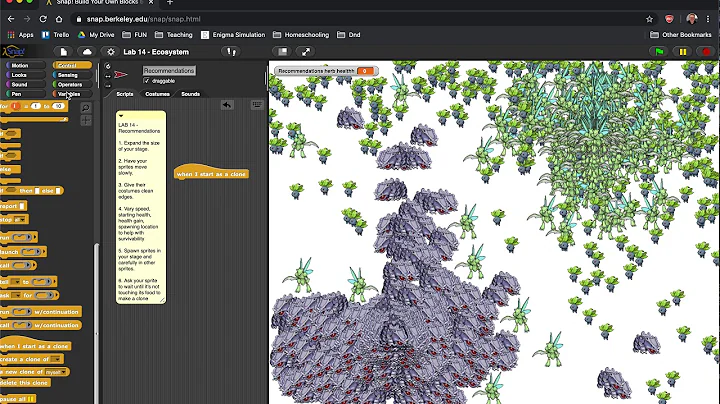Toggle the draggable checkbox
Image resolution: width=720 pixels, height=404 pixels.
tap(146, 81)
